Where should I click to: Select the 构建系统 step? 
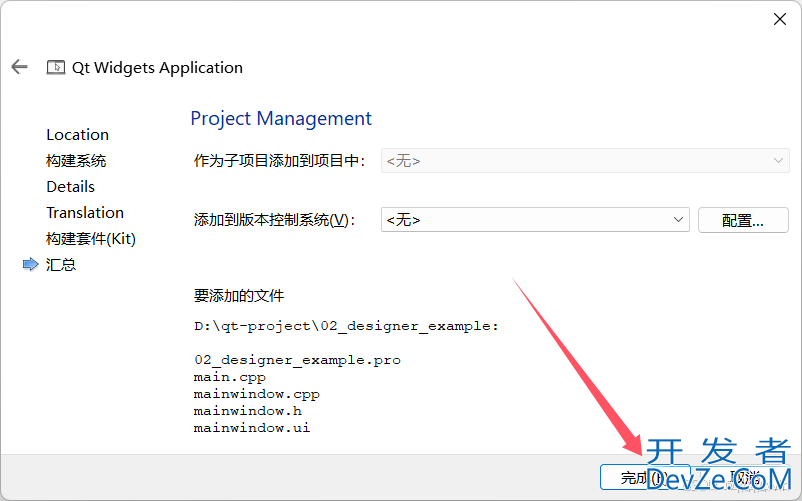[76, 161]
